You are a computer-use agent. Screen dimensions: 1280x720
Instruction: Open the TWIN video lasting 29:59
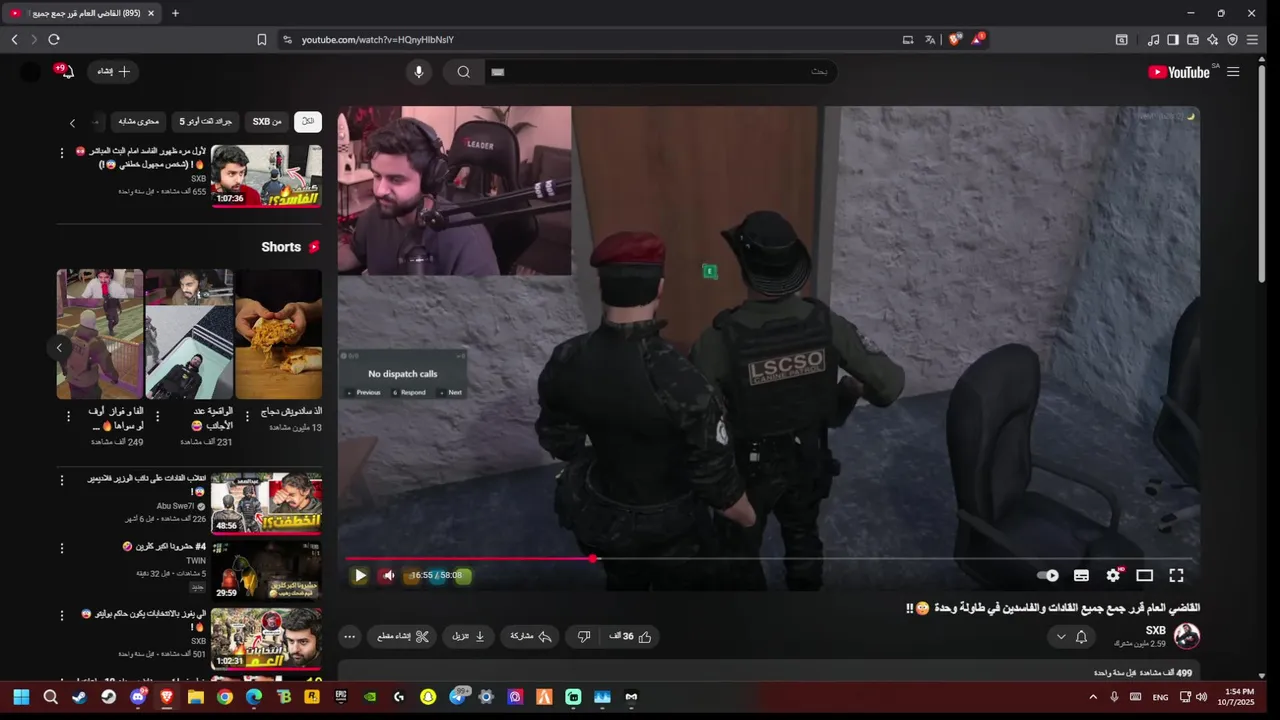pyautogui.click(x=266, y=570)
